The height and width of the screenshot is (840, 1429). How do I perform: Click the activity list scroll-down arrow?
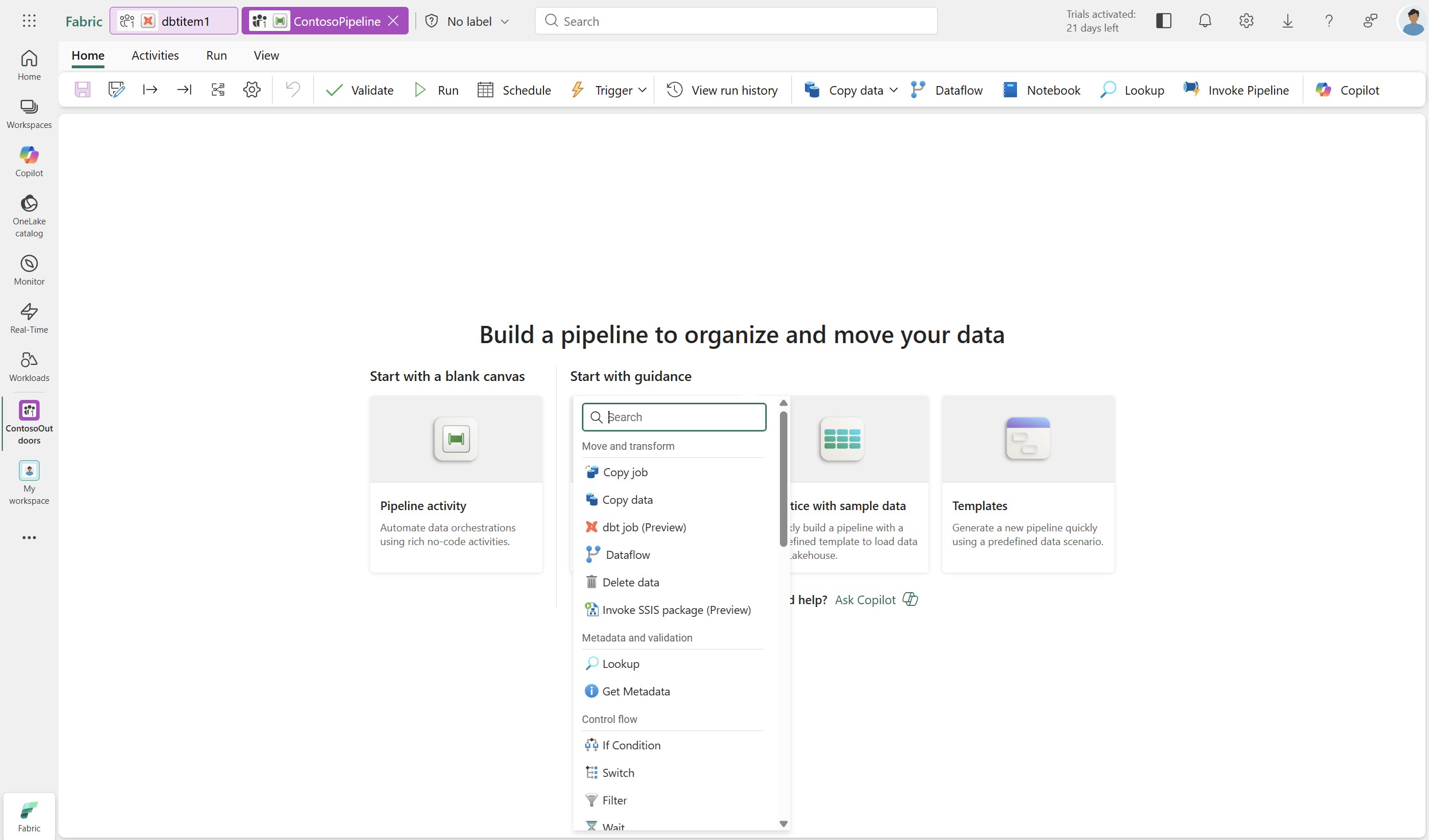click(783, 824)
